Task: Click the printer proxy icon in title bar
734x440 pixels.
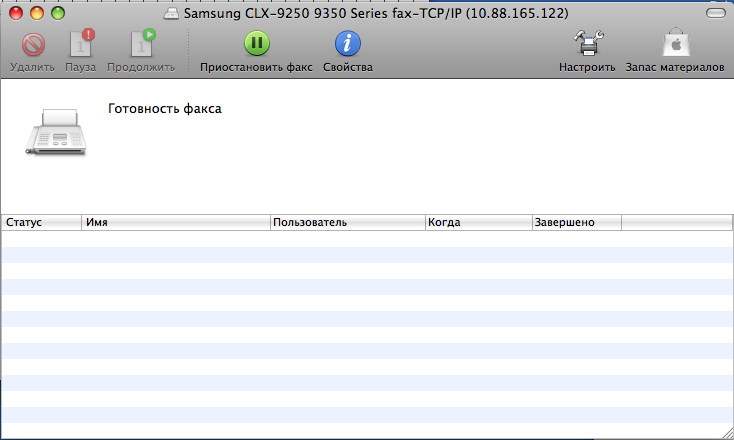Action: pyautogui.click(x=171, y=14)
